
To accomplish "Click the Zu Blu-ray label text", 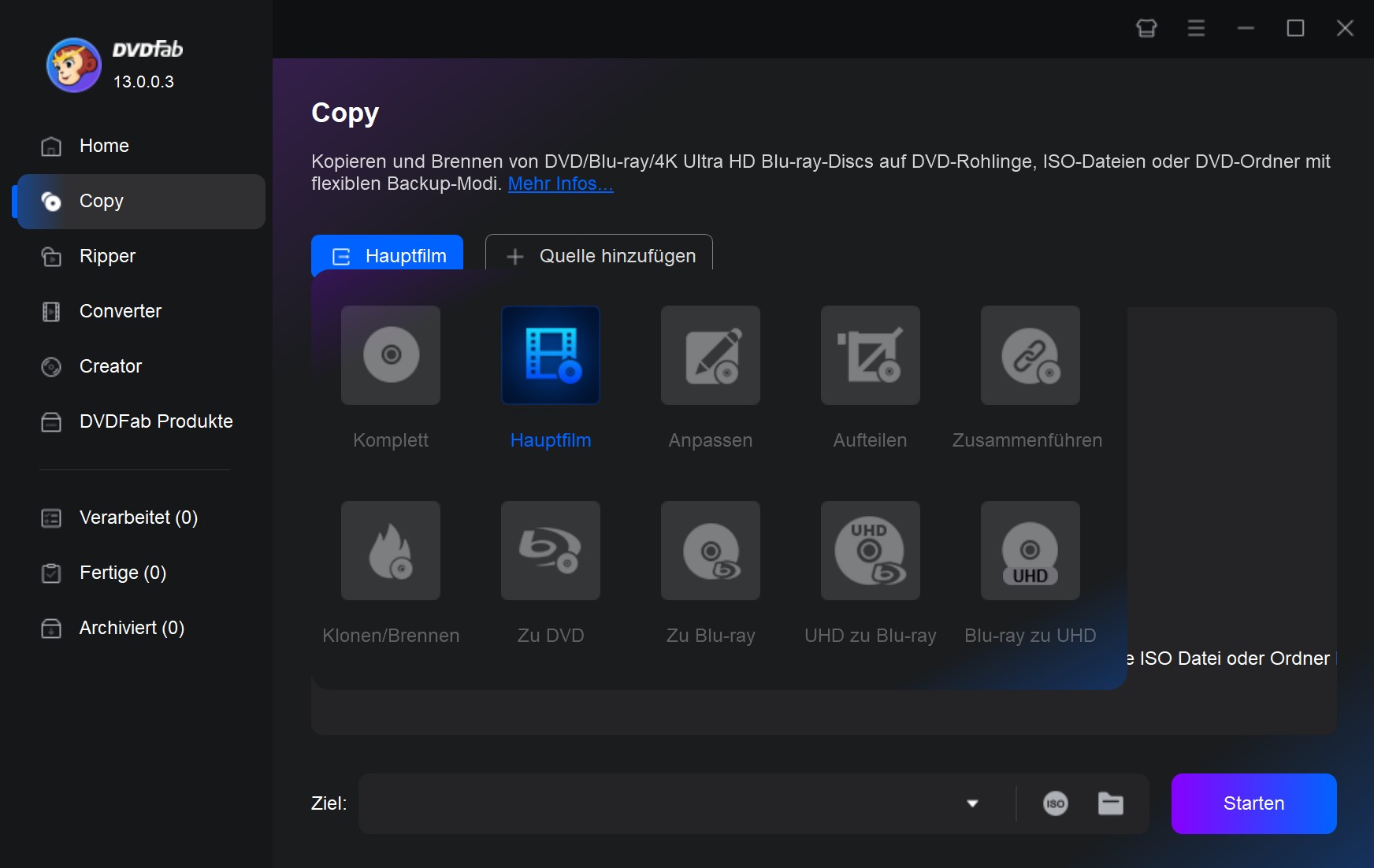I will tap(711, 636).
